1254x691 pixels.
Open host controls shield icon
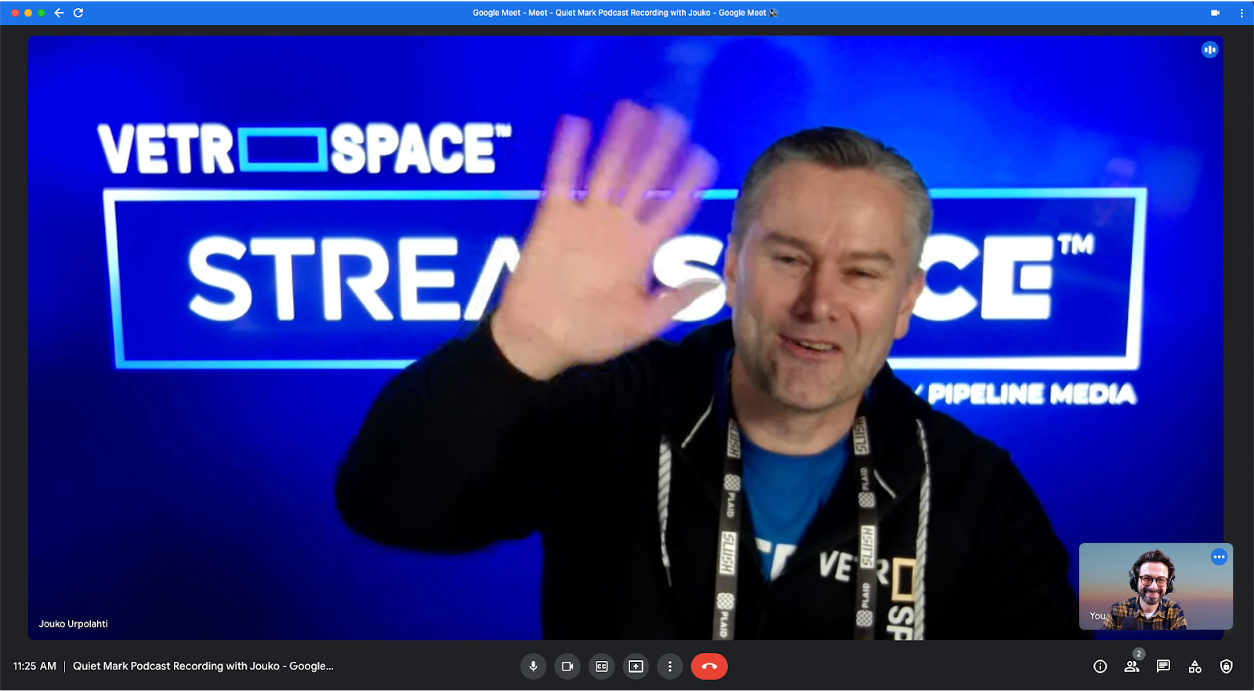pos(1227,666)
